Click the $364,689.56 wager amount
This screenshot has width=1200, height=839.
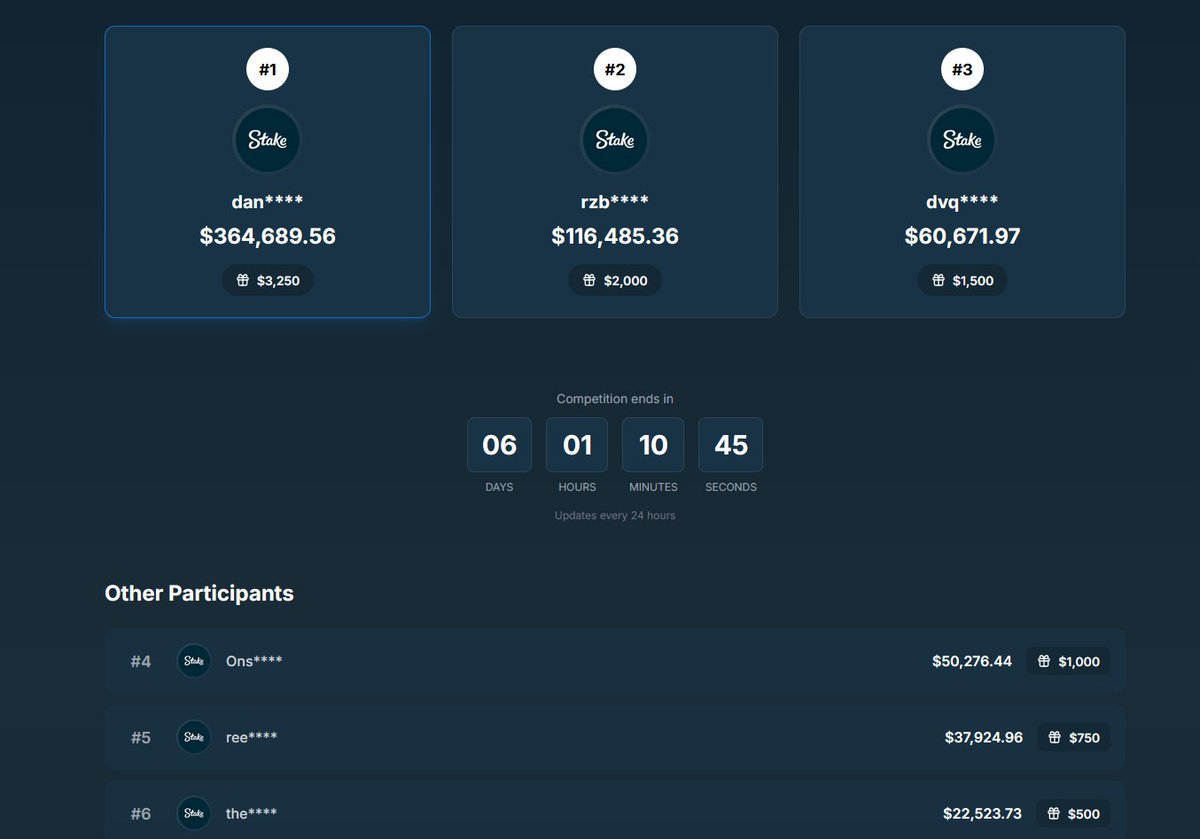(268, 237)
